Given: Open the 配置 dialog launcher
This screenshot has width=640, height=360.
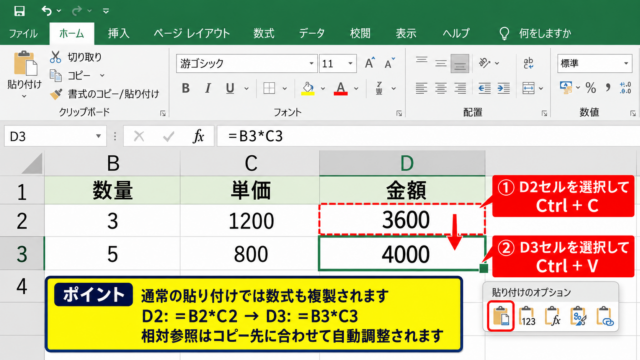Looking at the screenshot, I should coord(544,113).
